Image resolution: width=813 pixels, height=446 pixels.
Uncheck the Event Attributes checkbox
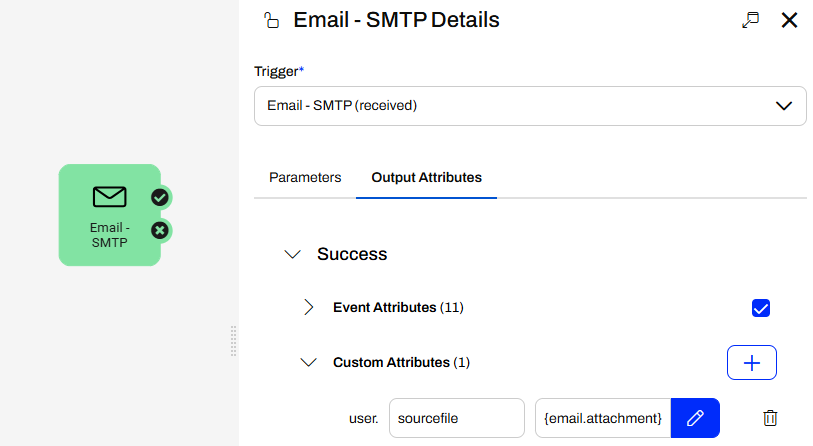tap(760, 308)
